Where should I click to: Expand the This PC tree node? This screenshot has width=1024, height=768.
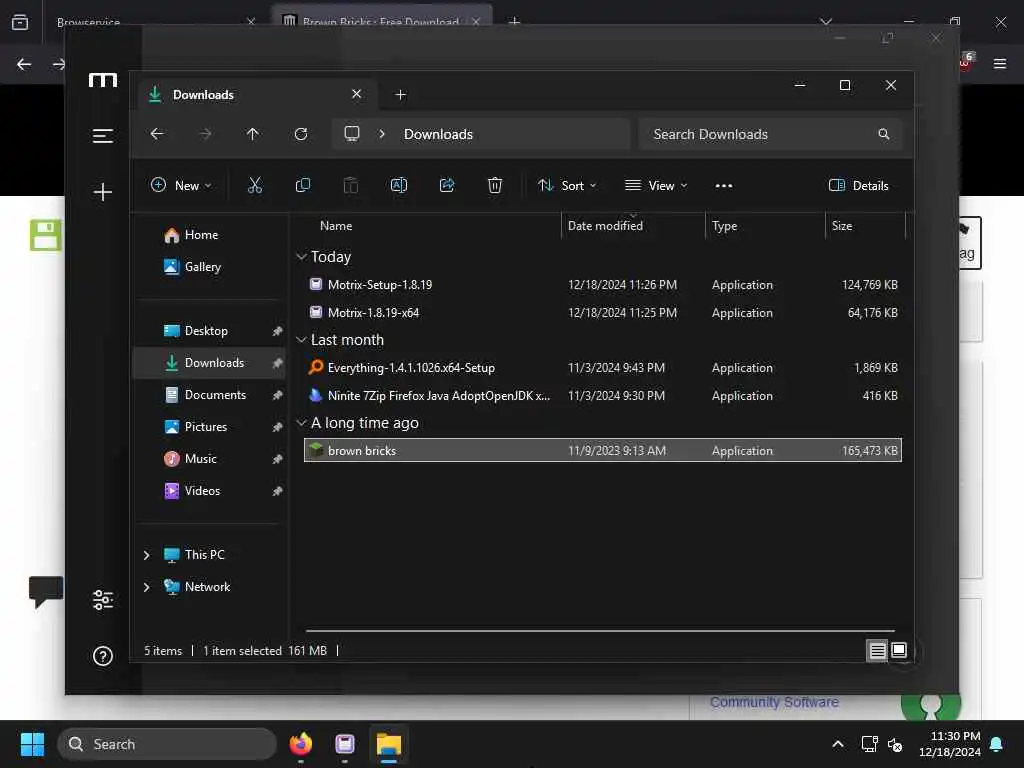click(146, 555)
